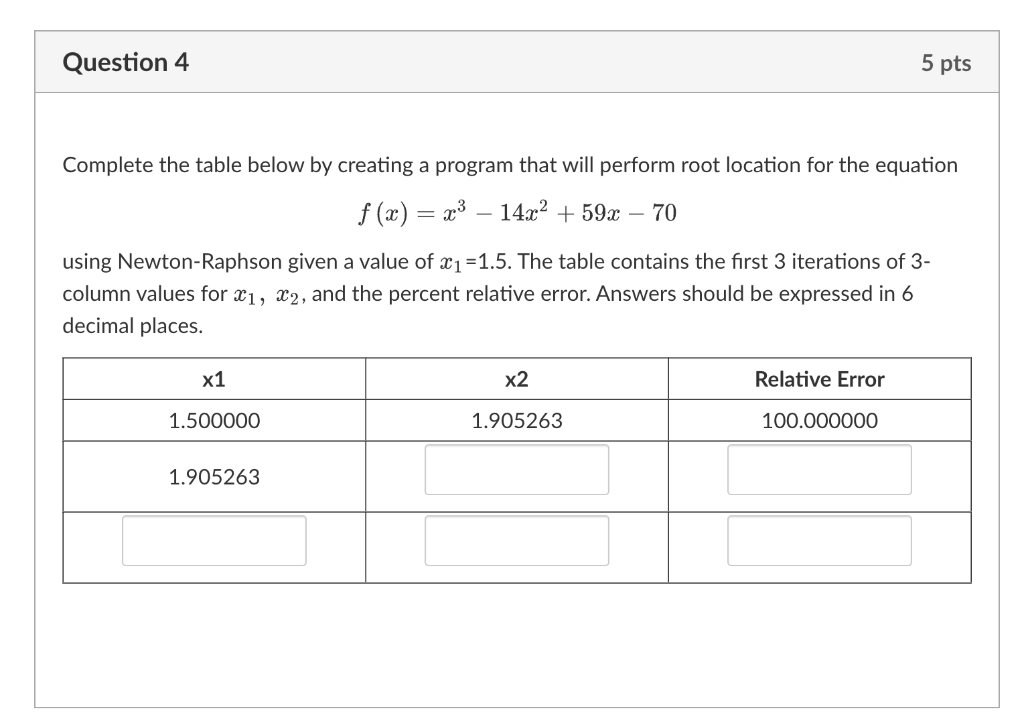Click the x2 input field in the last row
Viewport: 1024px width, 727px height.
point(516,540)
